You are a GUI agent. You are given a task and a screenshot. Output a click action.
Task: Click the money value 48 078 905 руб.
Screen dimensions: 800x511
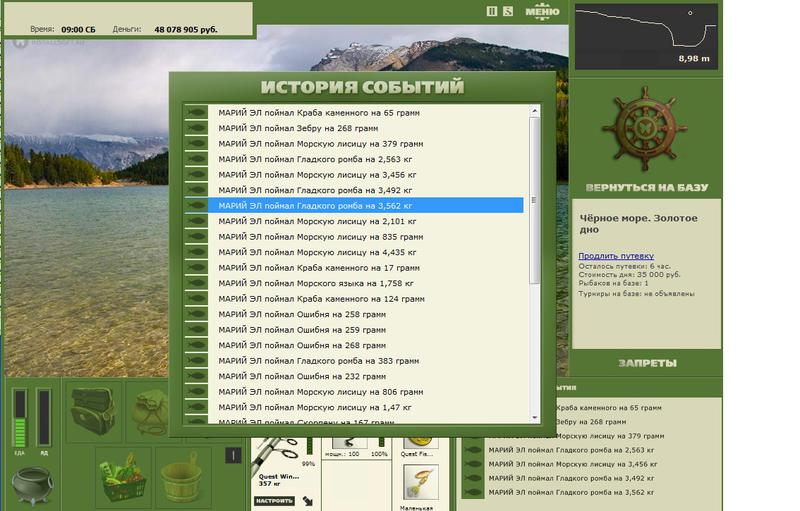186,30
